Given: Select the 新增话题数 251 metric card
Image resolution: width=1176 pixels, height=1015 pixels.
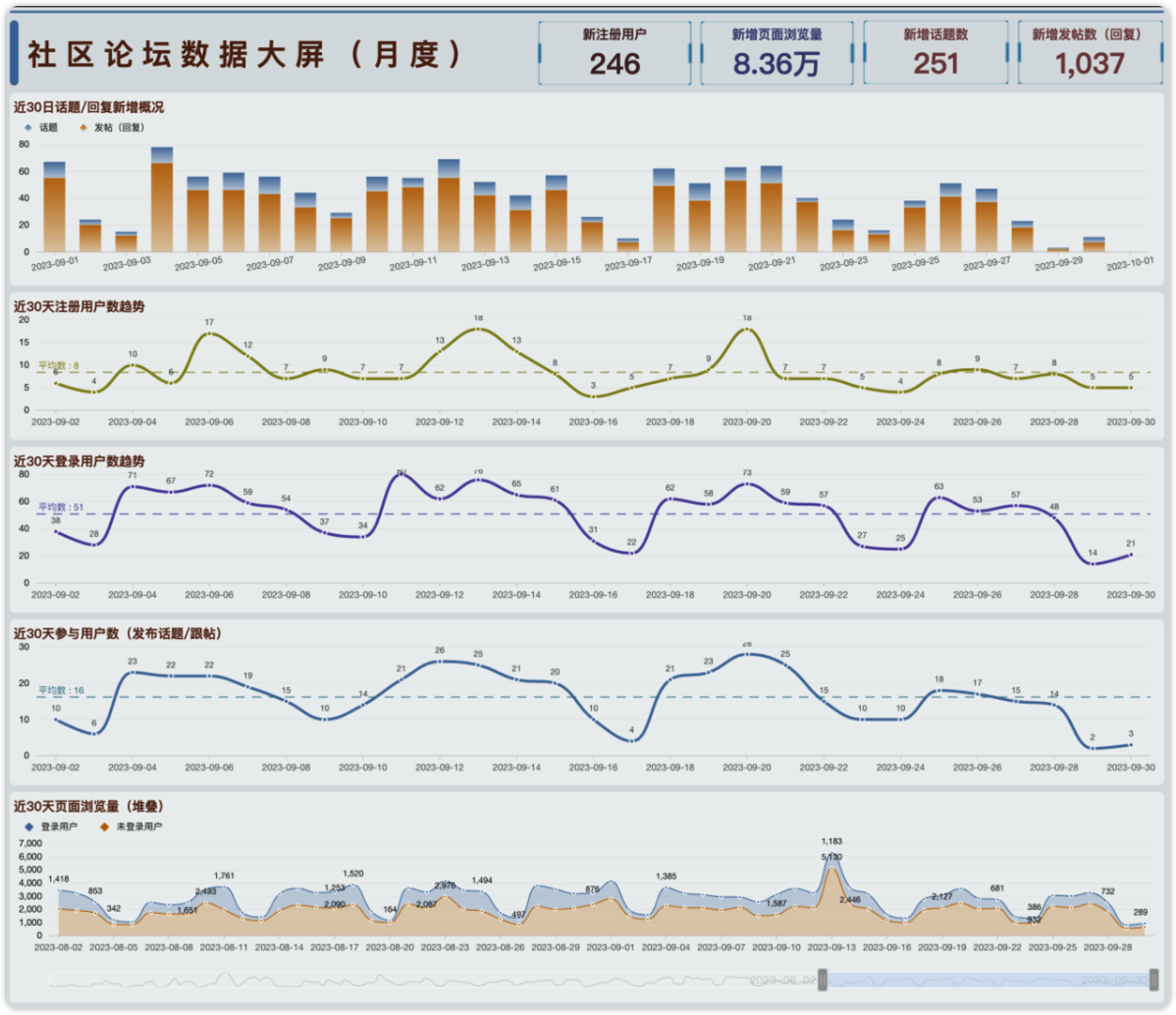Looking at the screenshot, I should click(935, 53).
